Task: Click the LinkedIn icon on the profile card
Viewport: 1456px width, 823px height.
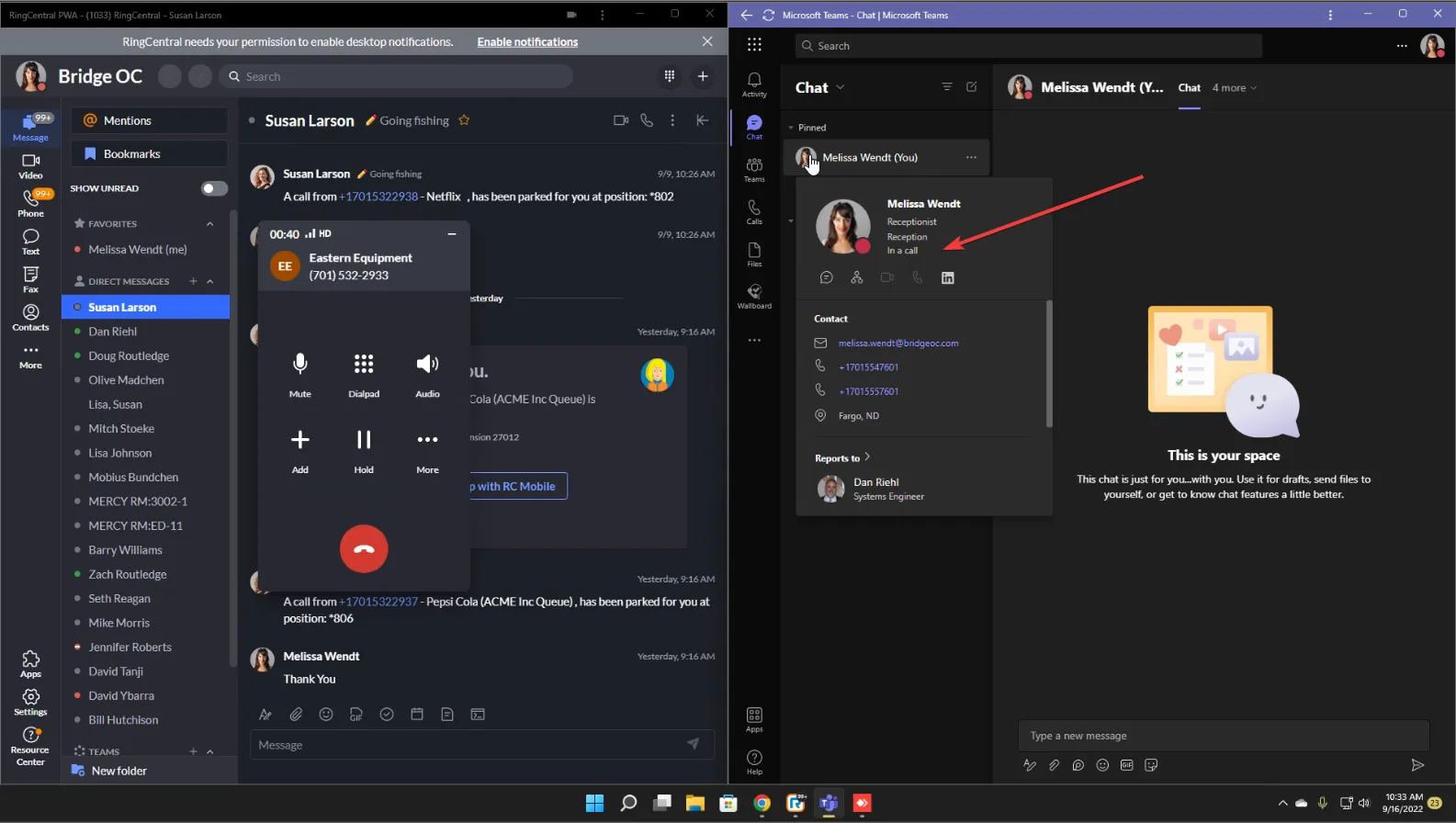Action: point(948,278)
